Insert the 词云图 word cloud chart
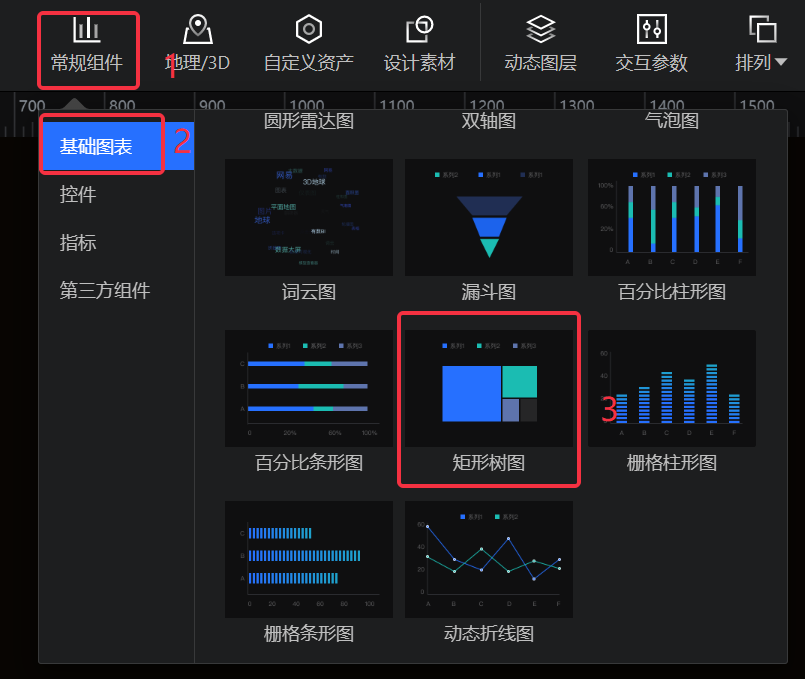The width and height of the screenshot is (805, 679). click(x=308, y=217)
